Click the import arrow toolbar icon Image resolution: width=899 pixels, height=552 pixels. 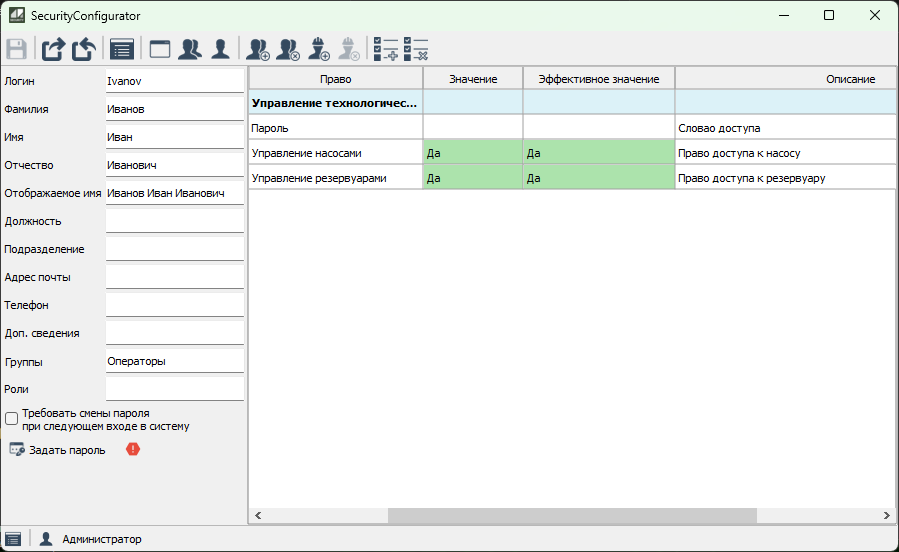click(83, 48)
